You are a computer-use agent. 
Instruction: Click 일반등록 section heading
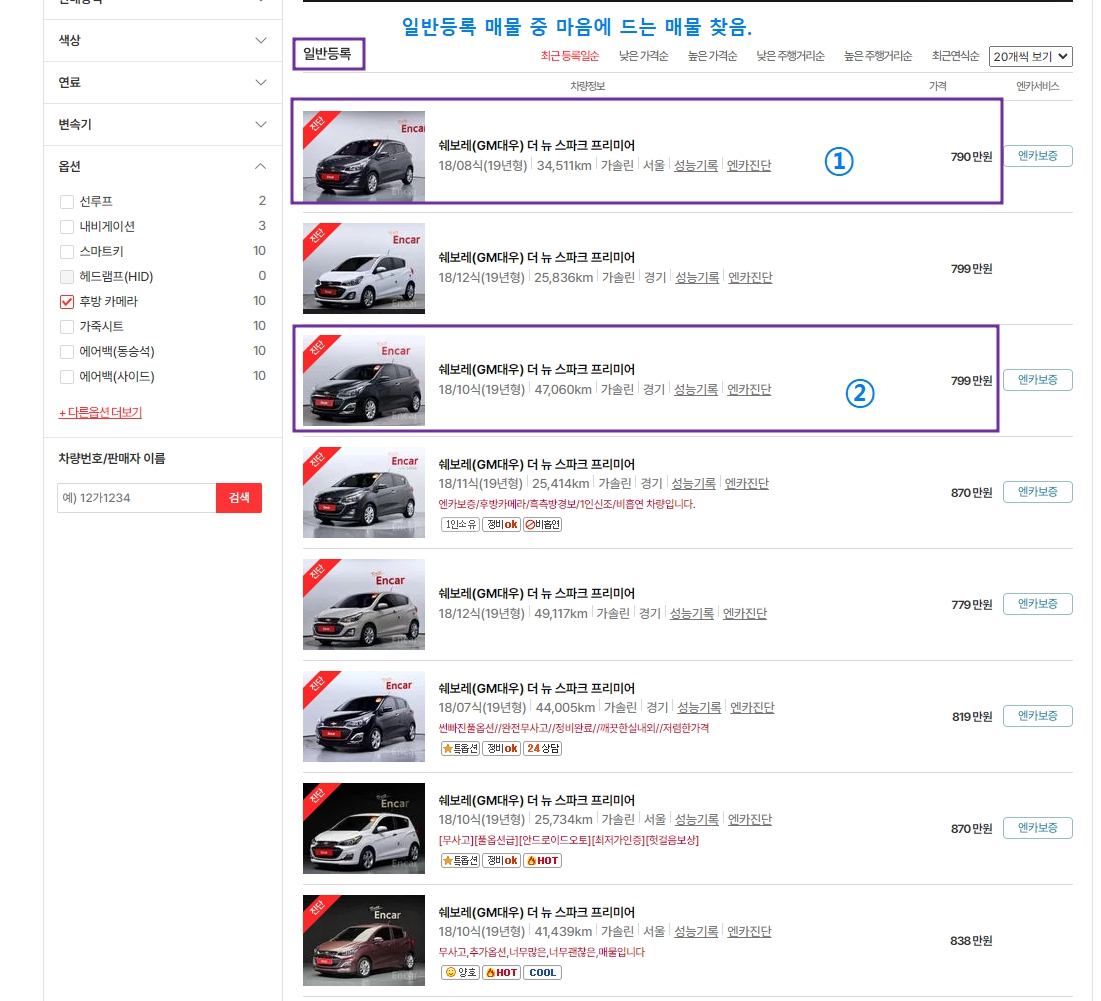[x=327, y=53]
